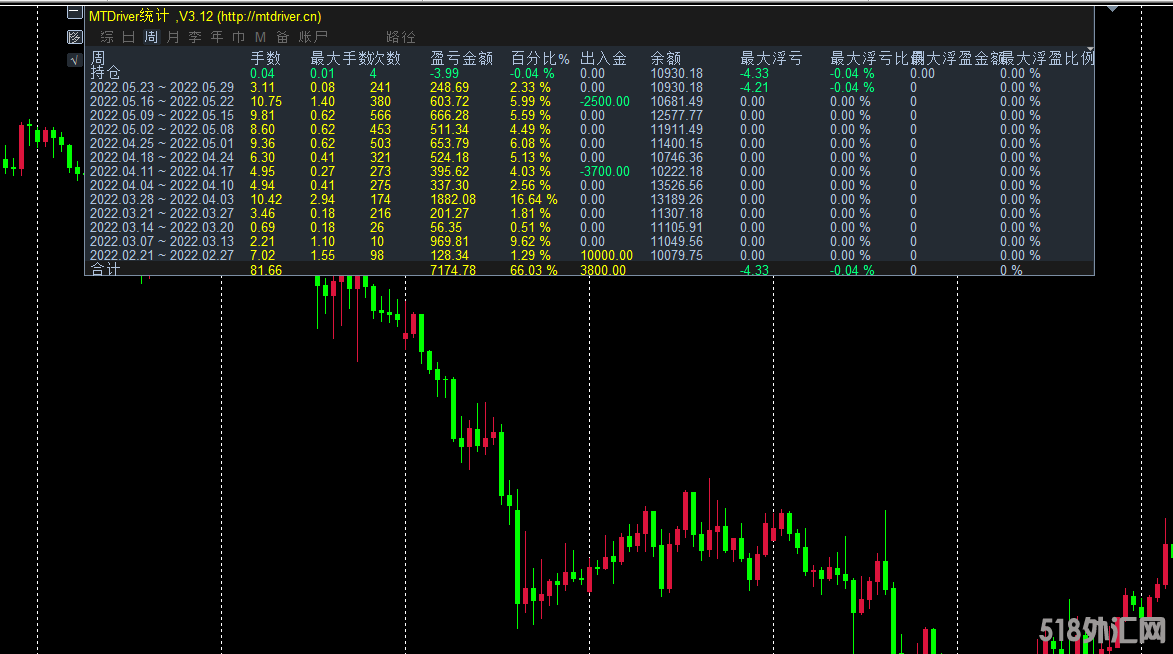Open the 备 tab

(x=282, y=37)
